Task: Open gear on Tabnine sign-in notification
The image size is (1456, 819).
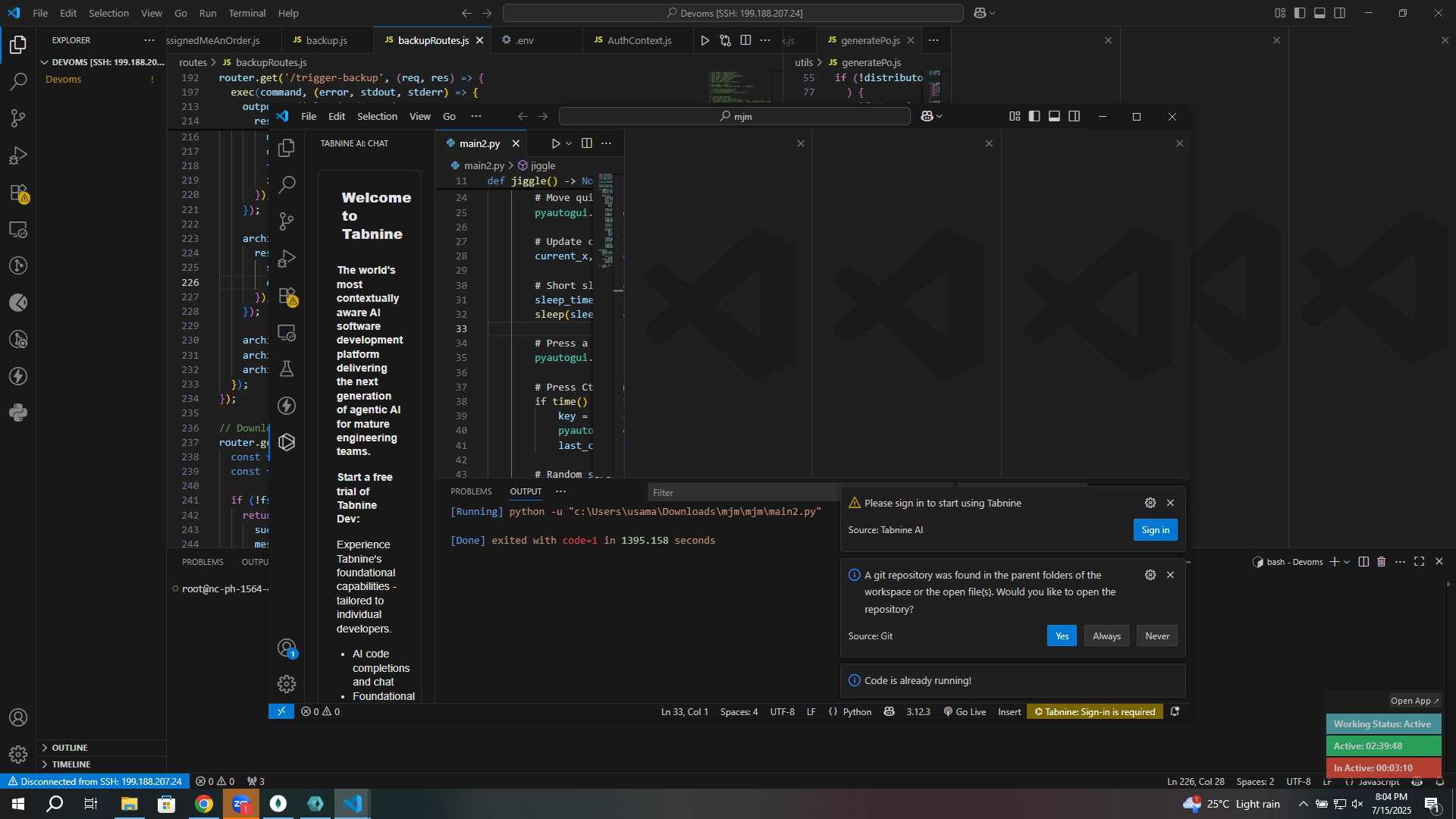Action: coord(1150,503)
